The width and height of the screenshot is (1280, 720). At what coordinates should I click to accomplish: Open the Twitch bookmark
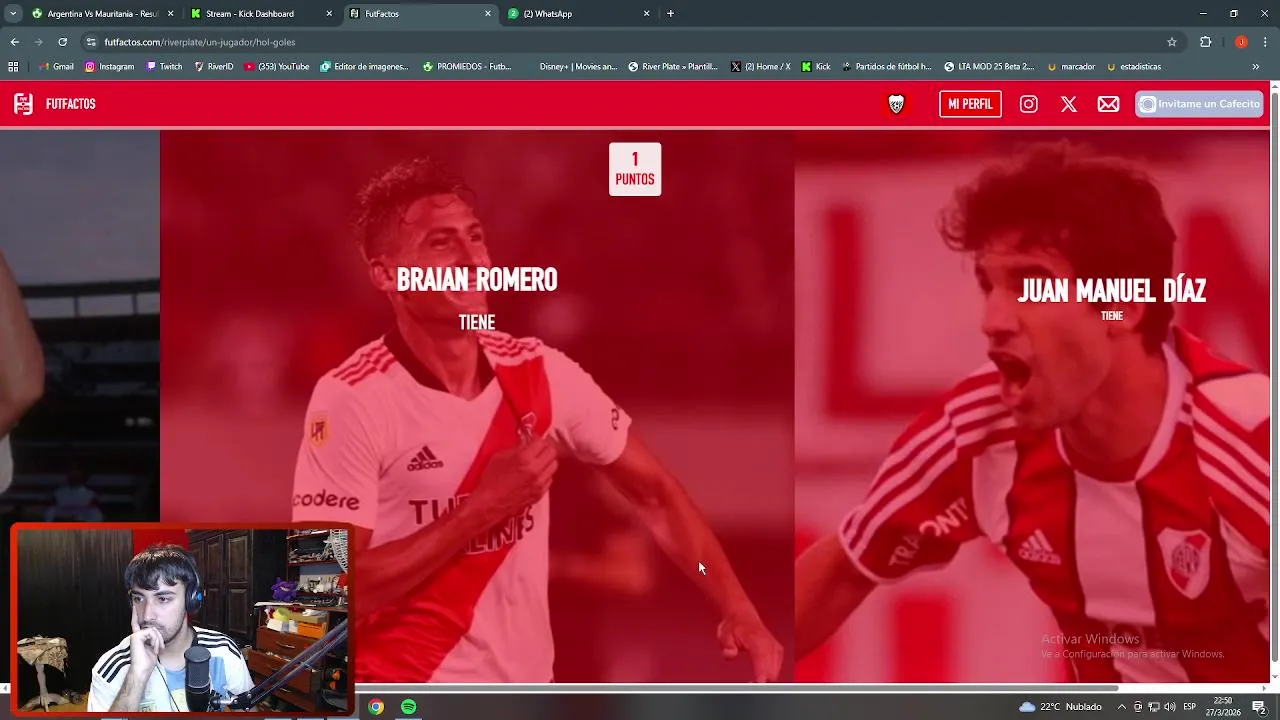[x=164, y=67]
